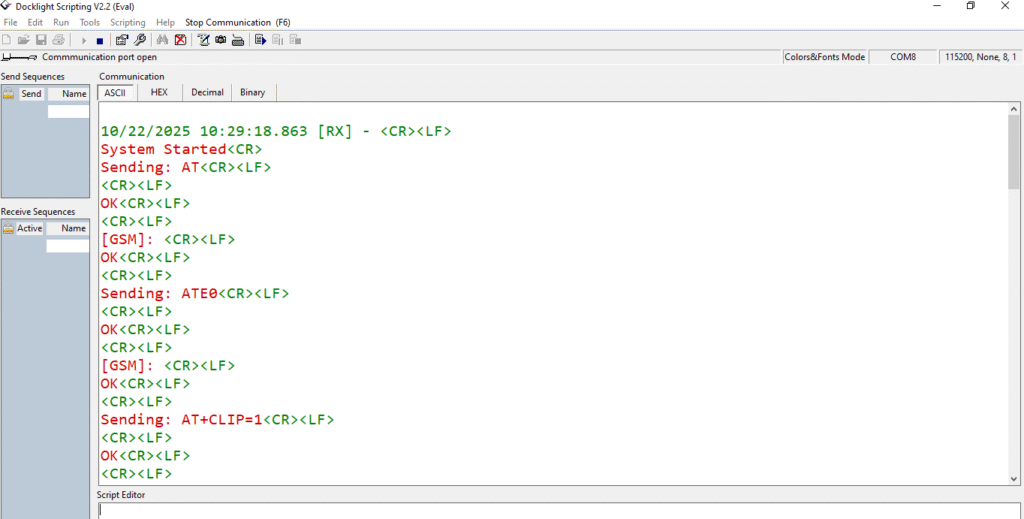Open the Keyboard Console icon
This screenshot has width=1024, height=519.
[238, 40]
